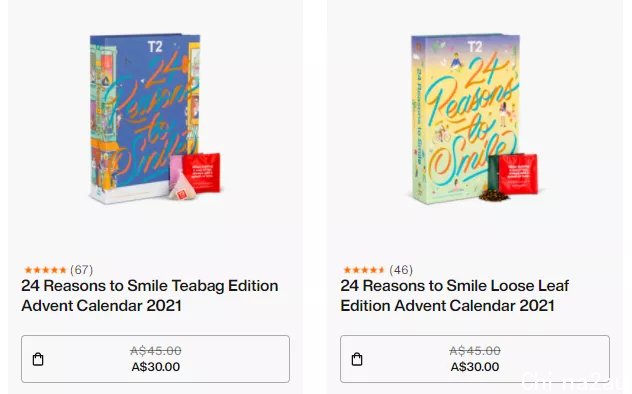
Task: Click the T2 logo on blue calendar box
Action: click(x=155, y=47)
